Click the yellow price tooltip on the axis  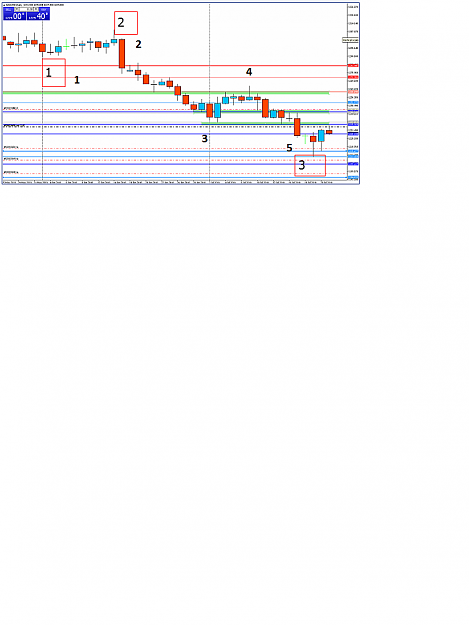pos(350,40)
